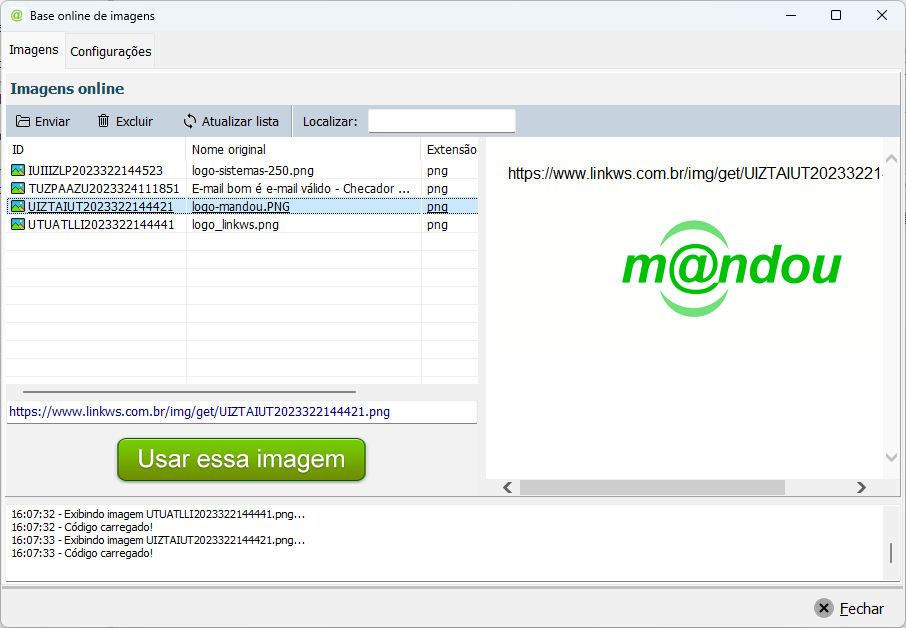Image resolution: width=906 pixels, height=628 pixels.
Task: Select ID TUZPAAZU2023324111851
Action: [103, 188]
